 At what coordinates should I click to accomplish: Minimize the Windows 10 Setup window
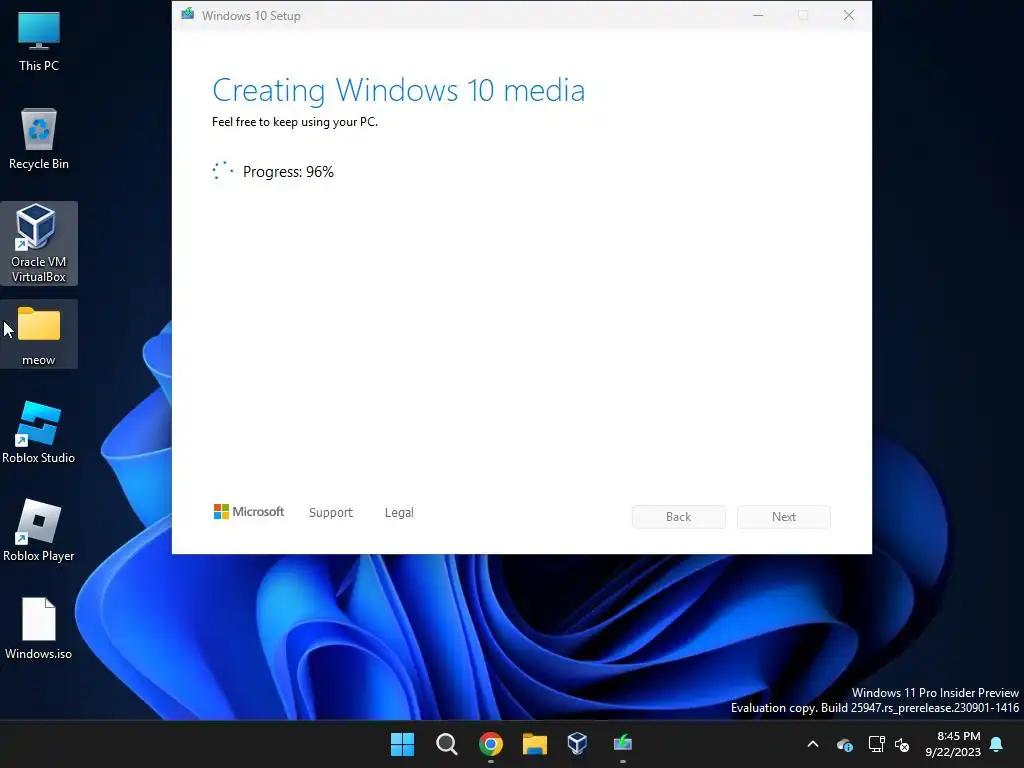[x=758, y=15]
